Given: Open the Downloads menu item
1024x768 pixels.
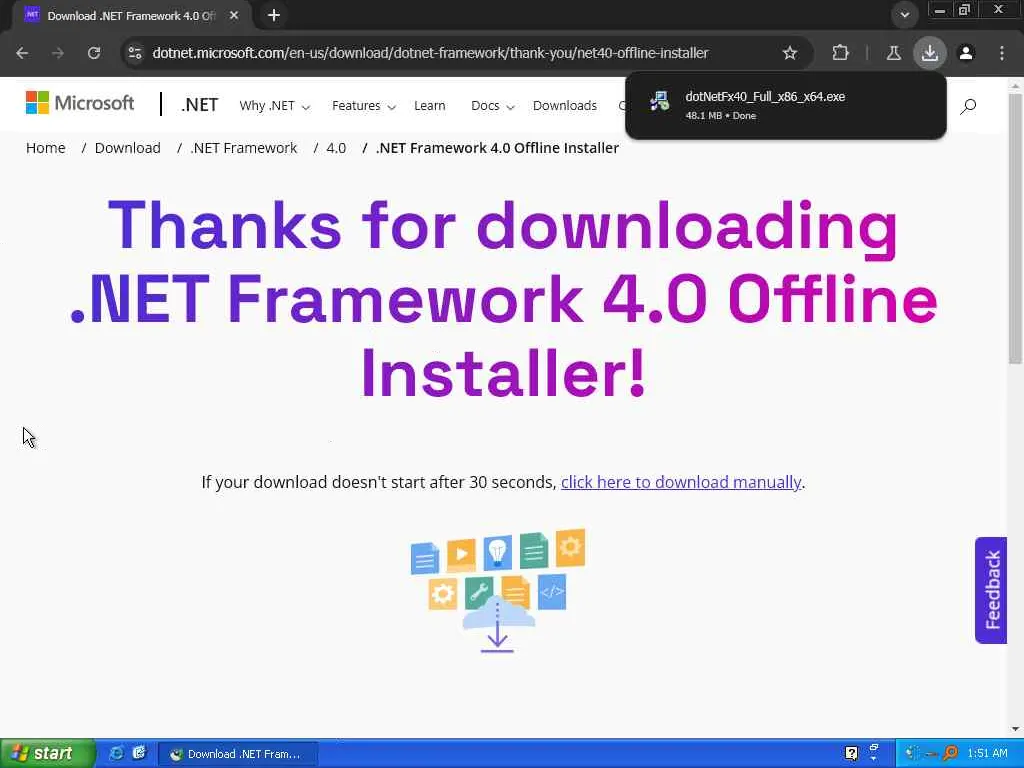Looking at the screenshot, I should coord(565,106).
